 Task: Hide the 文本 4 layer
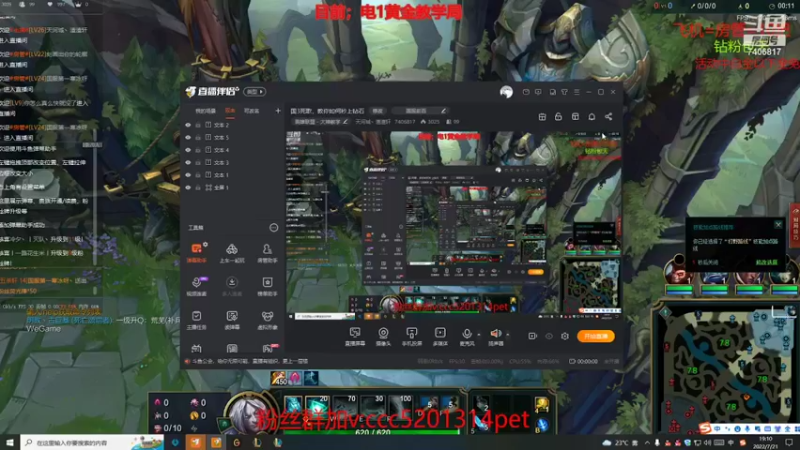click(x=188, y=150)
